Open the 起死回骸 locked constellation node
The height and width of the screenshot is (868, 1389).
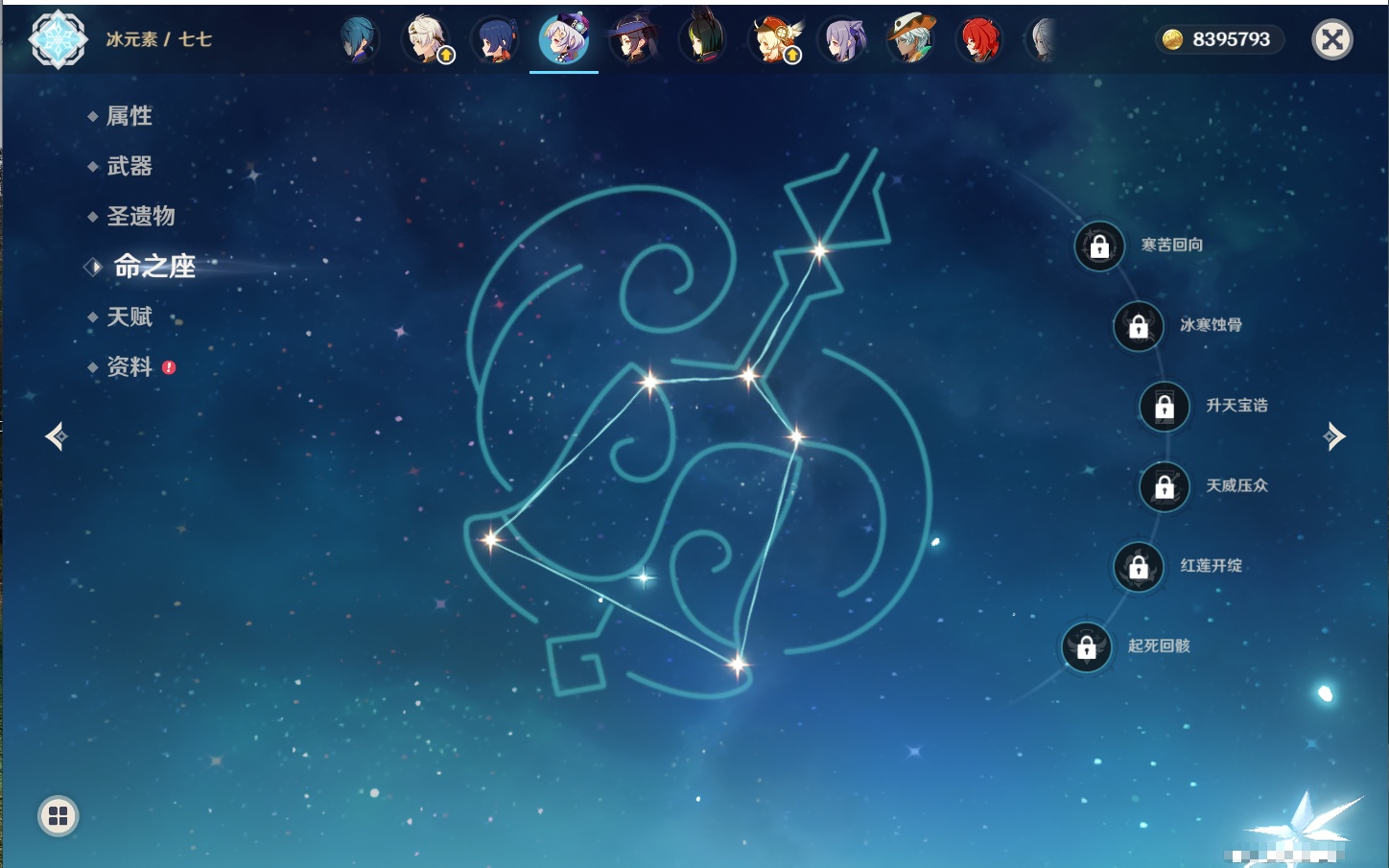click(x=1087, y=647)
